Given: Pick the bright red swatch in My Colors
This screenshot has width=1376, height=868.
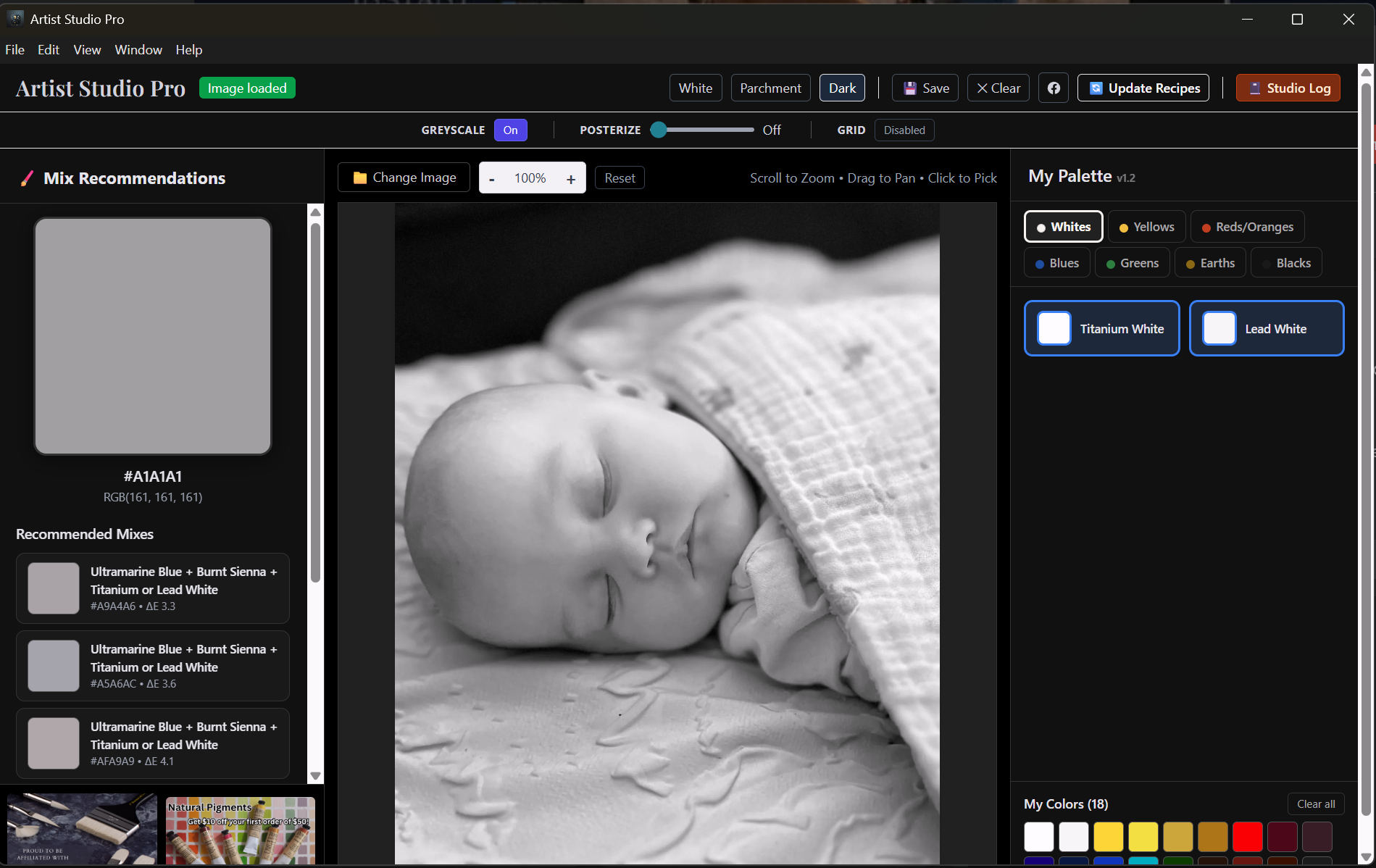Looking at the screenshot, I should click(1247, 837).
